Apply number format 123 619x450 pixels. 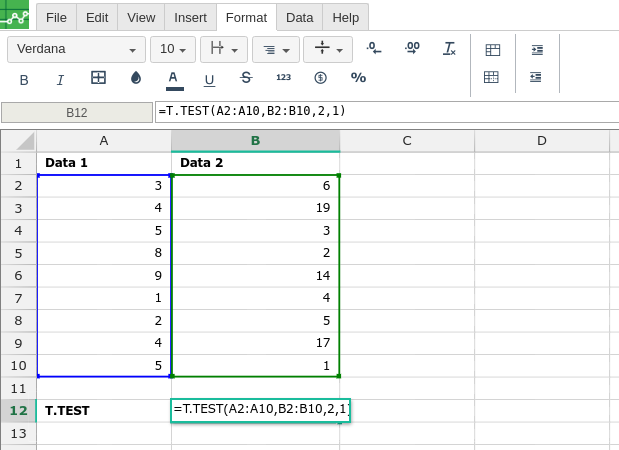(x=283, y=78)
